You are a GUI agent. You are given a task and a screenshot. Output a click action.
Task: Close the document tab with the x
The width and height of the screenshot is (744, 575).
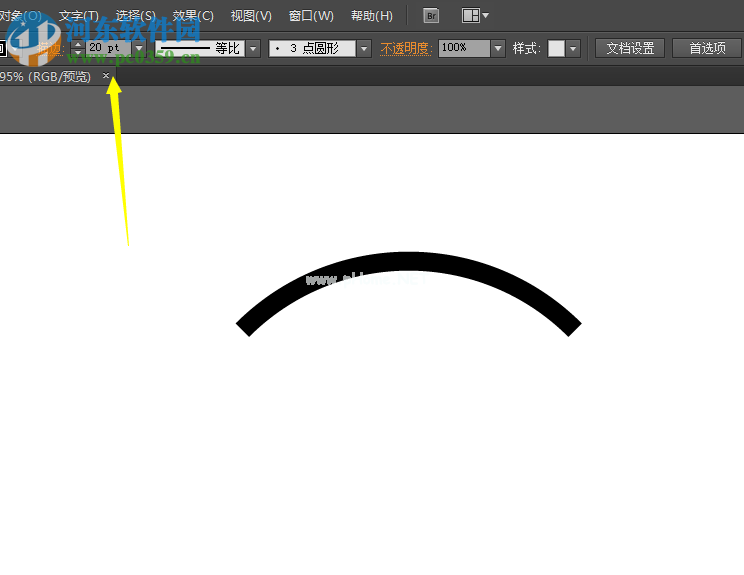(106, 76)
